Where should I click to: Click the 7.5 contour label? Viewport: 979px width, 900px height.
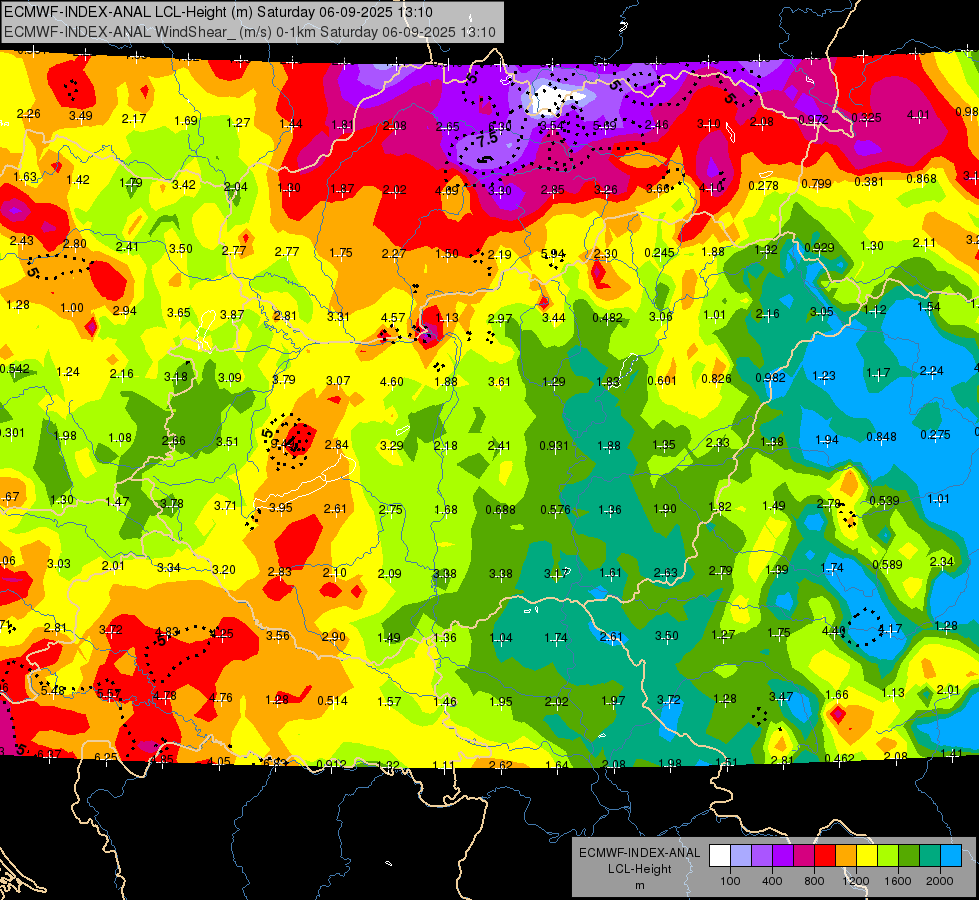click(487, 140)
